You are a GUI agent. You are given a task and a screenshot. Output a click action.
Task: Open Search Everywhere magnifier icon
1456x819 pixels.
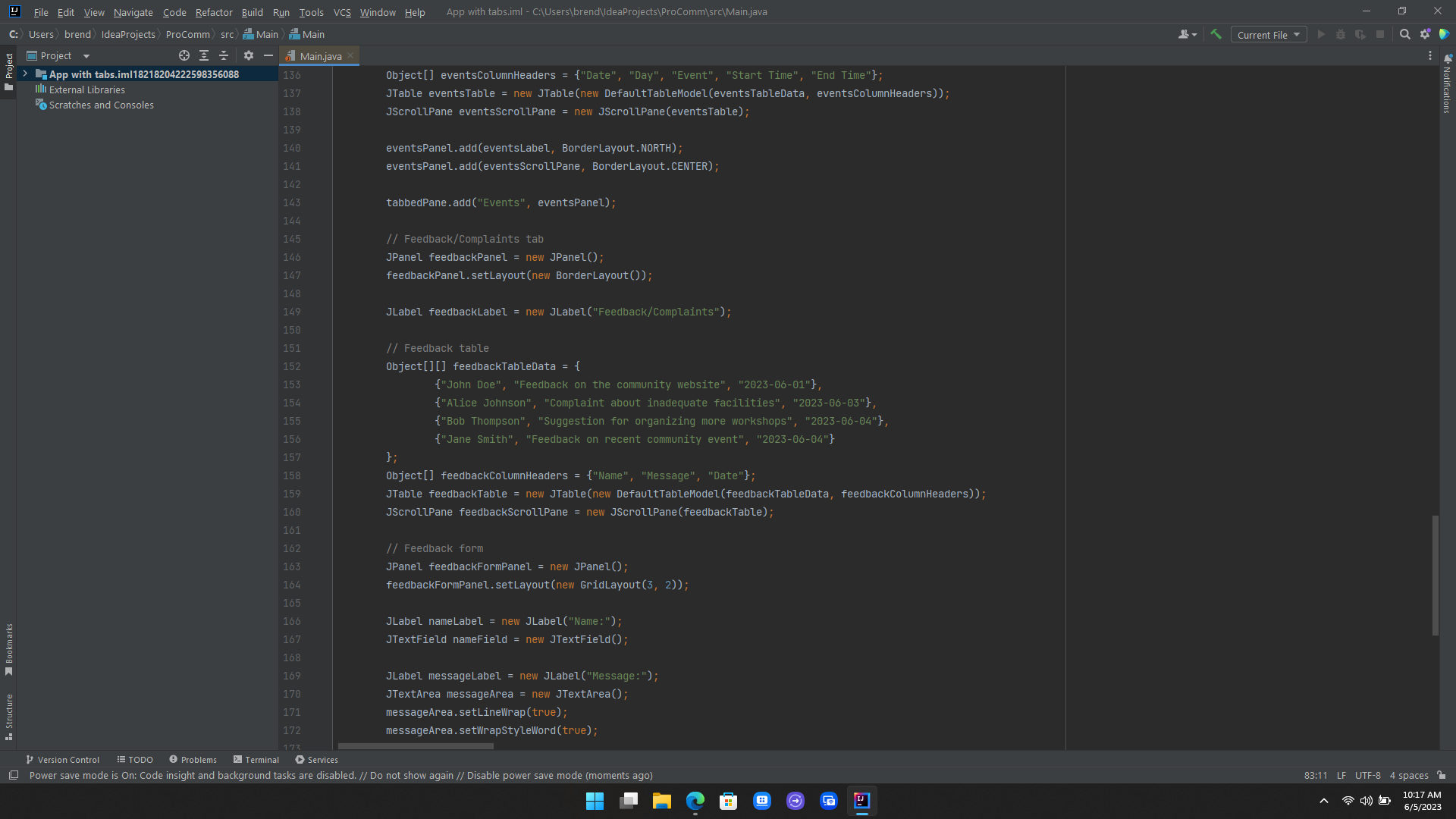(1404, 34)
